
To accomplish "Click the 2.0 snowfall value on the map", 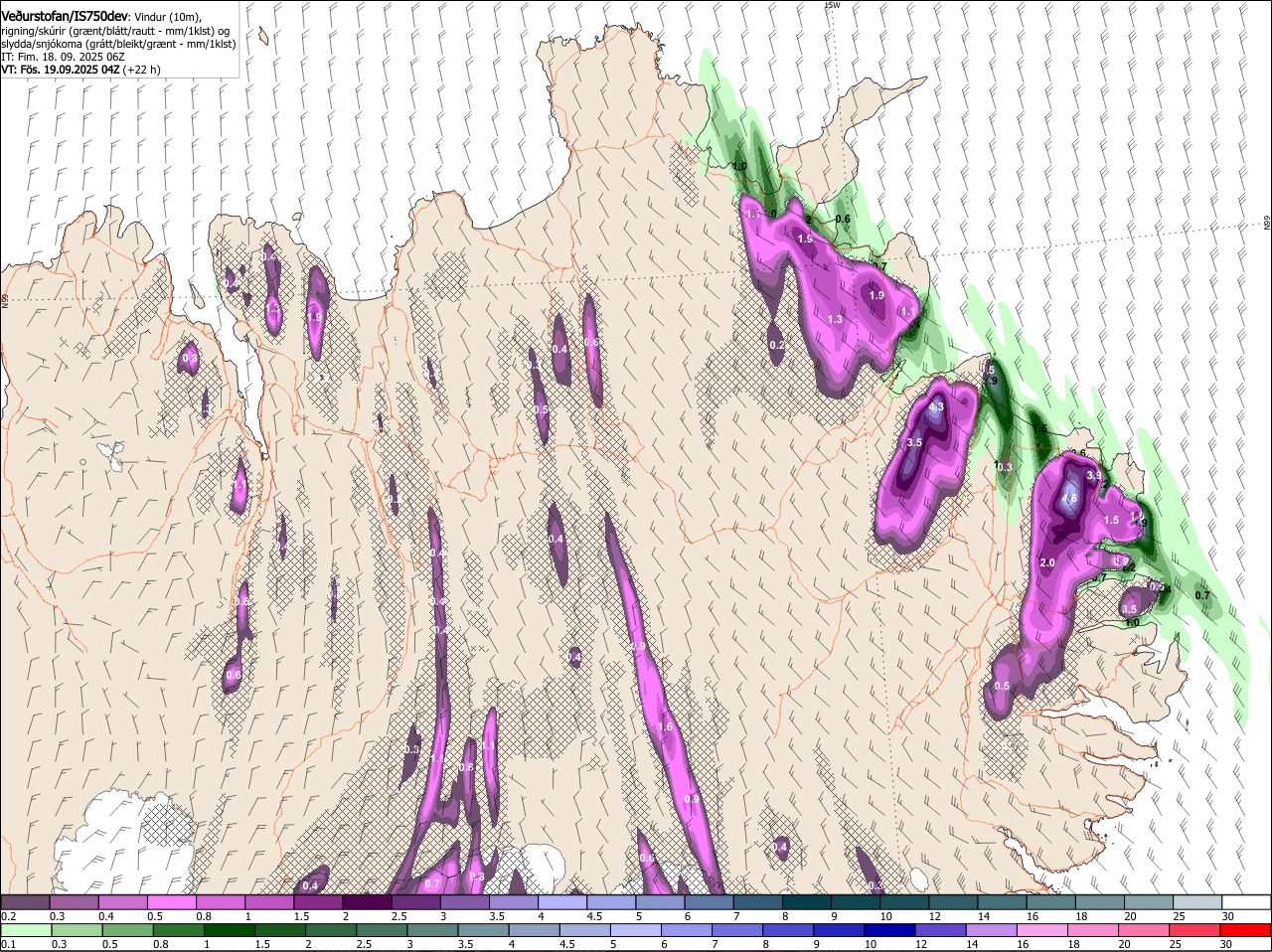I will pyautogui.click(x=1046, y=563).
